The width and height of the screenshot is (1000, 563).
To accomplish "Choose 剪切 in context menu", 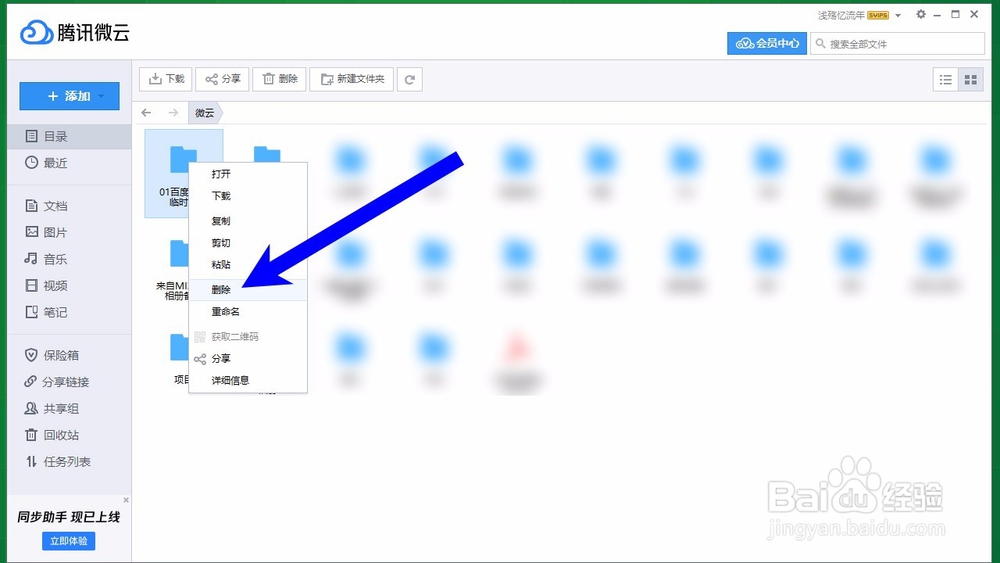I will [x=248, y=243].
